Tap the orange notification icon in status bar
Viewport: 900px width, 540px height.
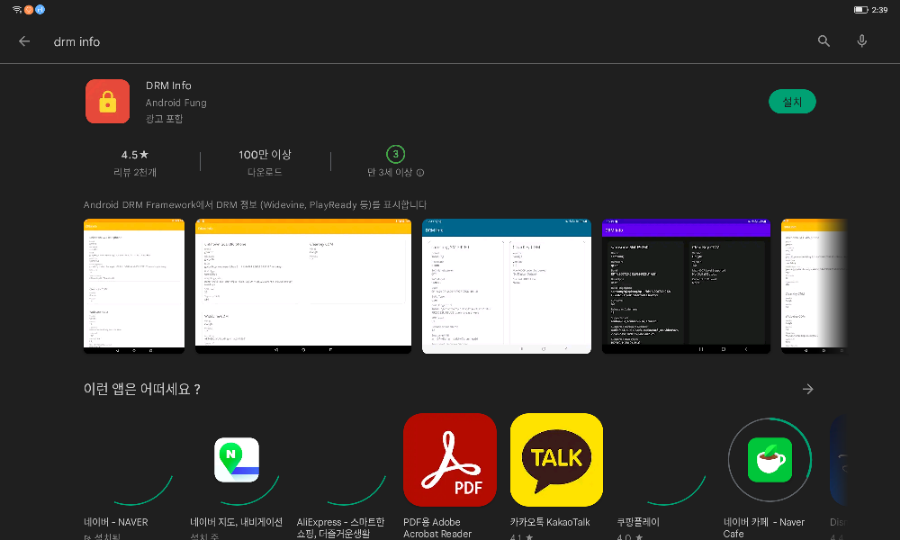click(x=28, y=9)
